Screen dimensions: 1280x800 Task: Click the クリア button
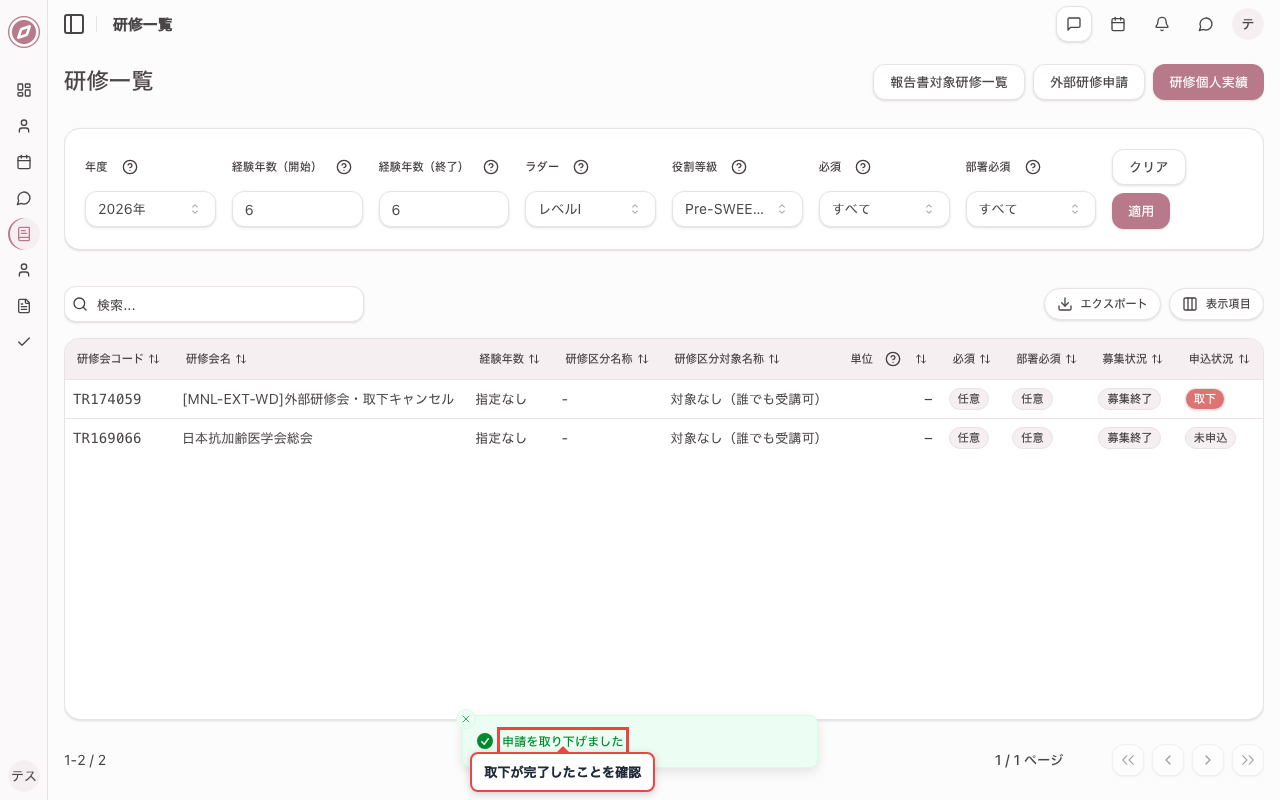(x=1149, y=167)
